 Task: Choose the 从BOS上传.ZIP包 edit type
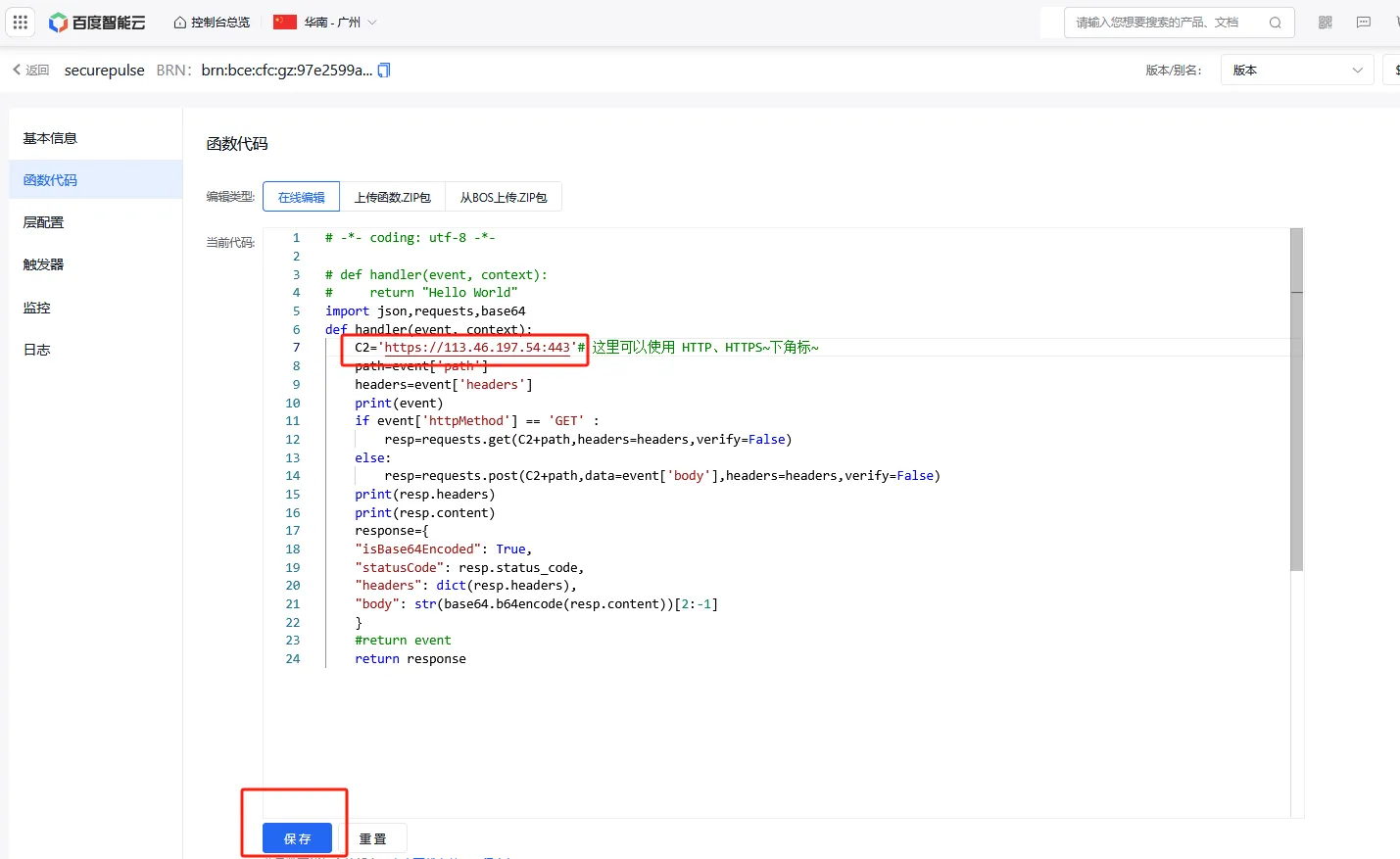point(504,197)
